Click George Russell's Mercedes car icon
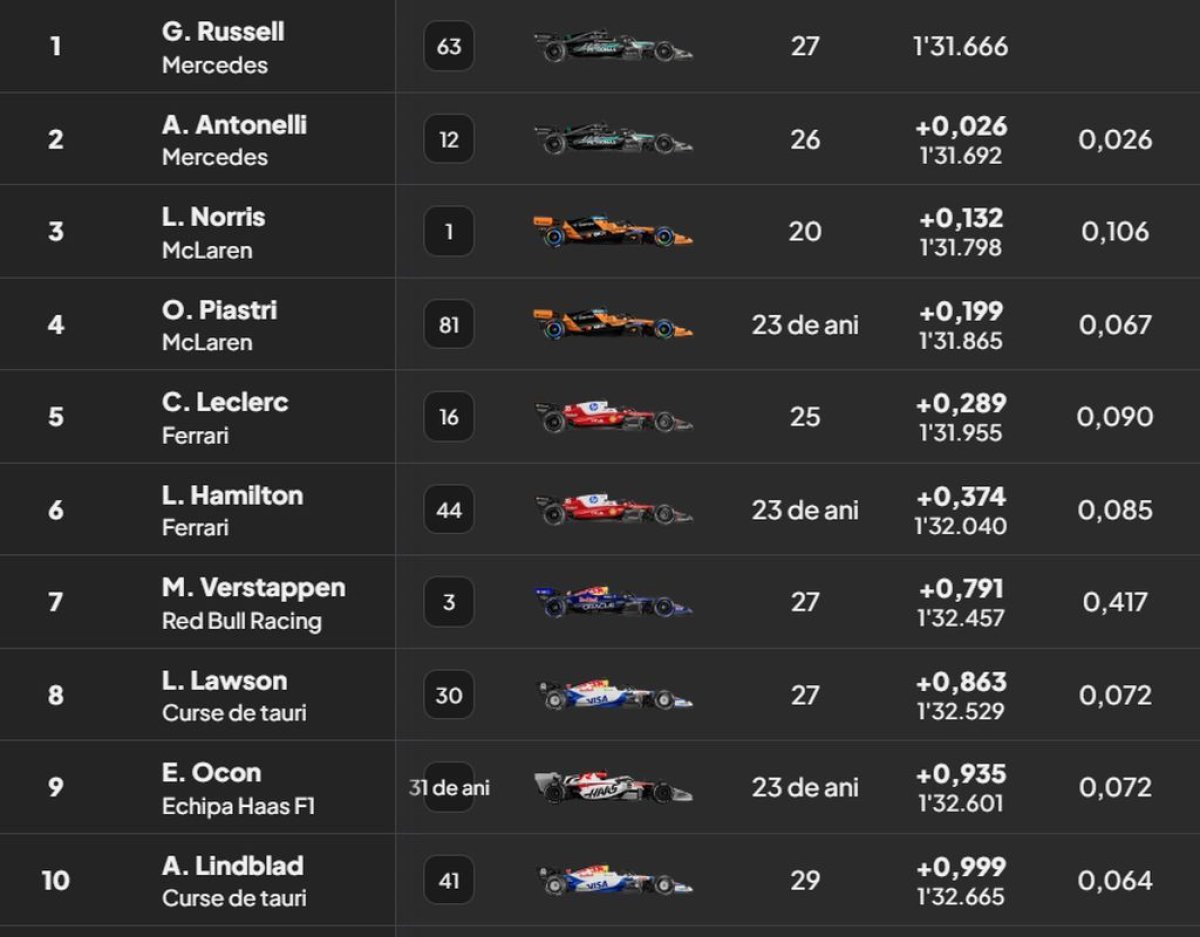Screen dimensions: 1200x937 tap(612, 47)
